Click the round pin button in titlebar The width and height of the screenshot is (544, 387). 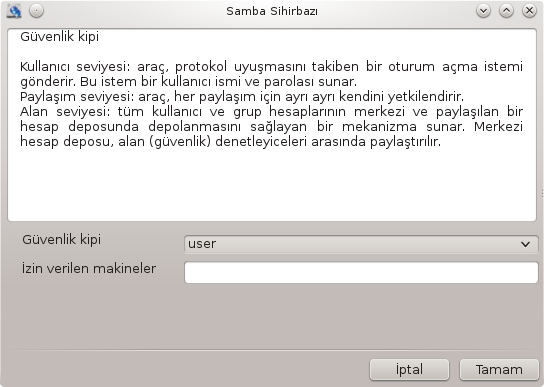[x=36, y=11]
